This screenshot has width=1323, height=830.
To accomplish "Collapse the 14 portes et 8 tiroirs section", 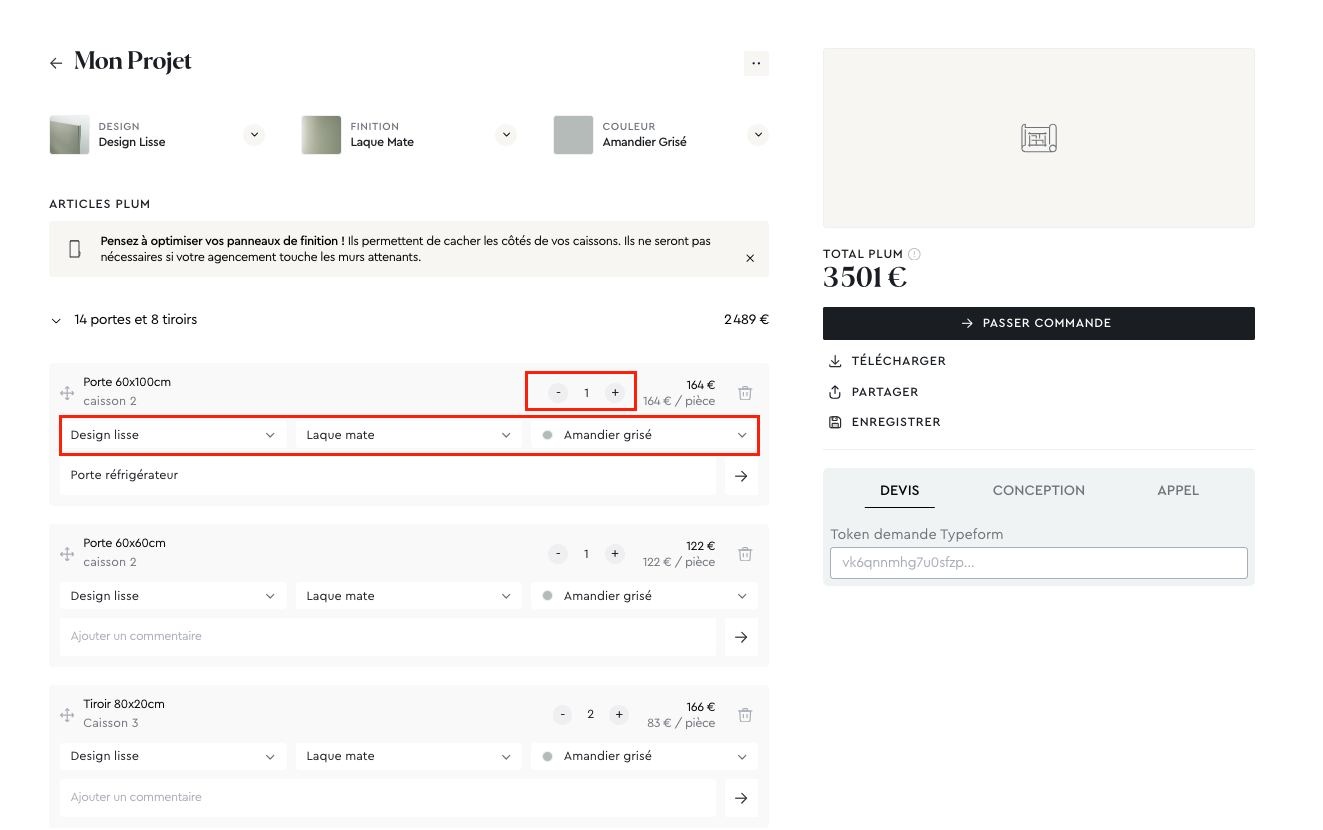I will tap(56, 321).
